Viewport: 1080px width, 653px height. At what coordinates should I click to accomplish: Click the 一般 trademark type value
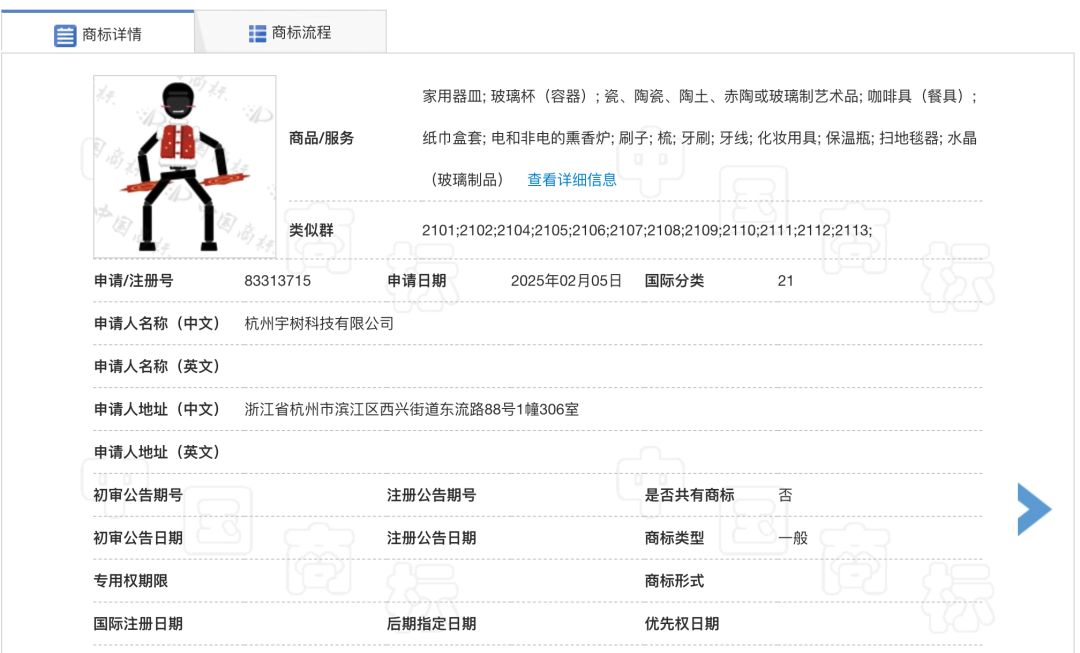click(x=793, y=538)
